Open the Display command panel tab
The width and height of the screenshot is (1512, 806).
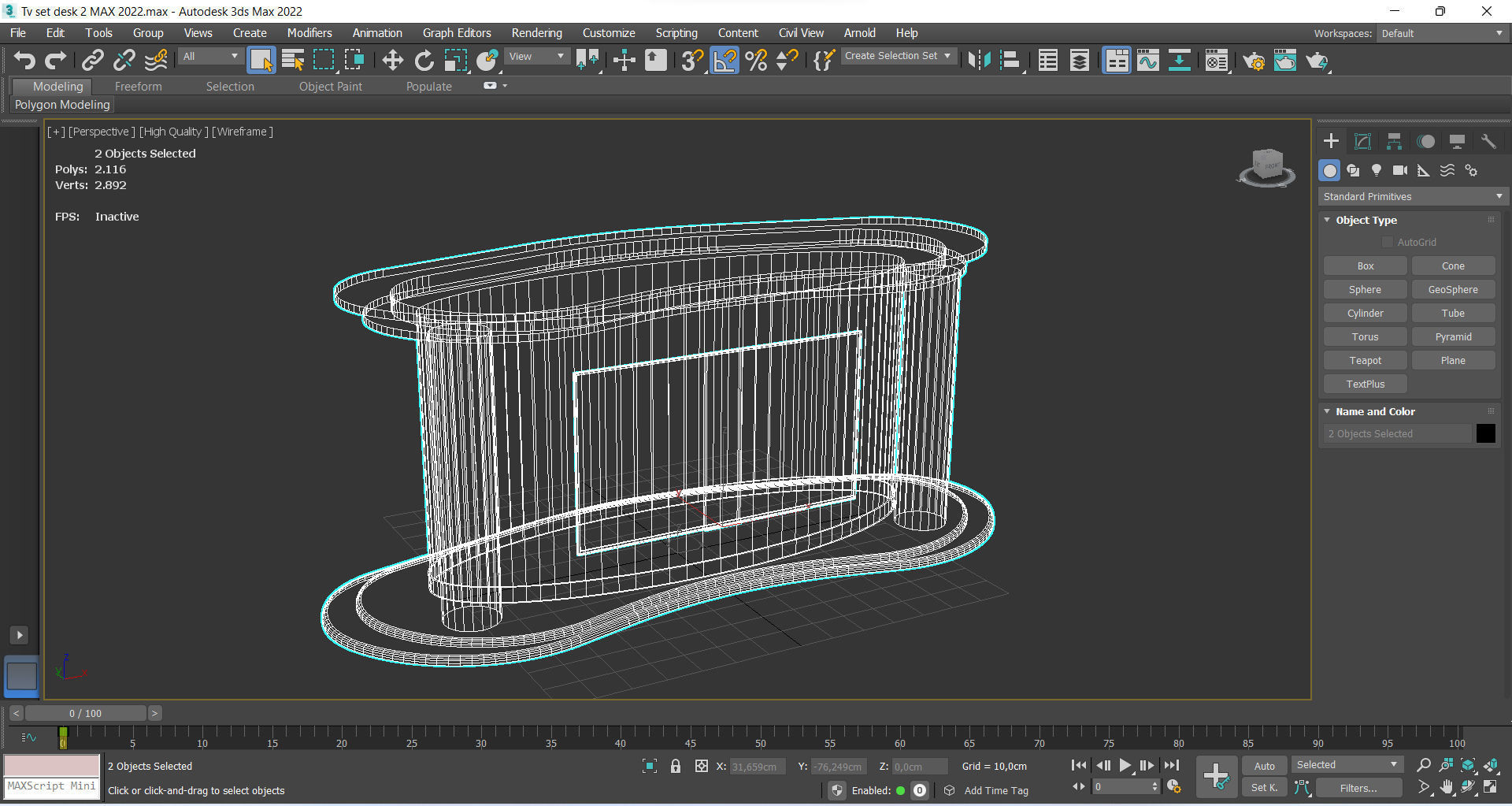pyautogui.click(x=1457, y=141)
